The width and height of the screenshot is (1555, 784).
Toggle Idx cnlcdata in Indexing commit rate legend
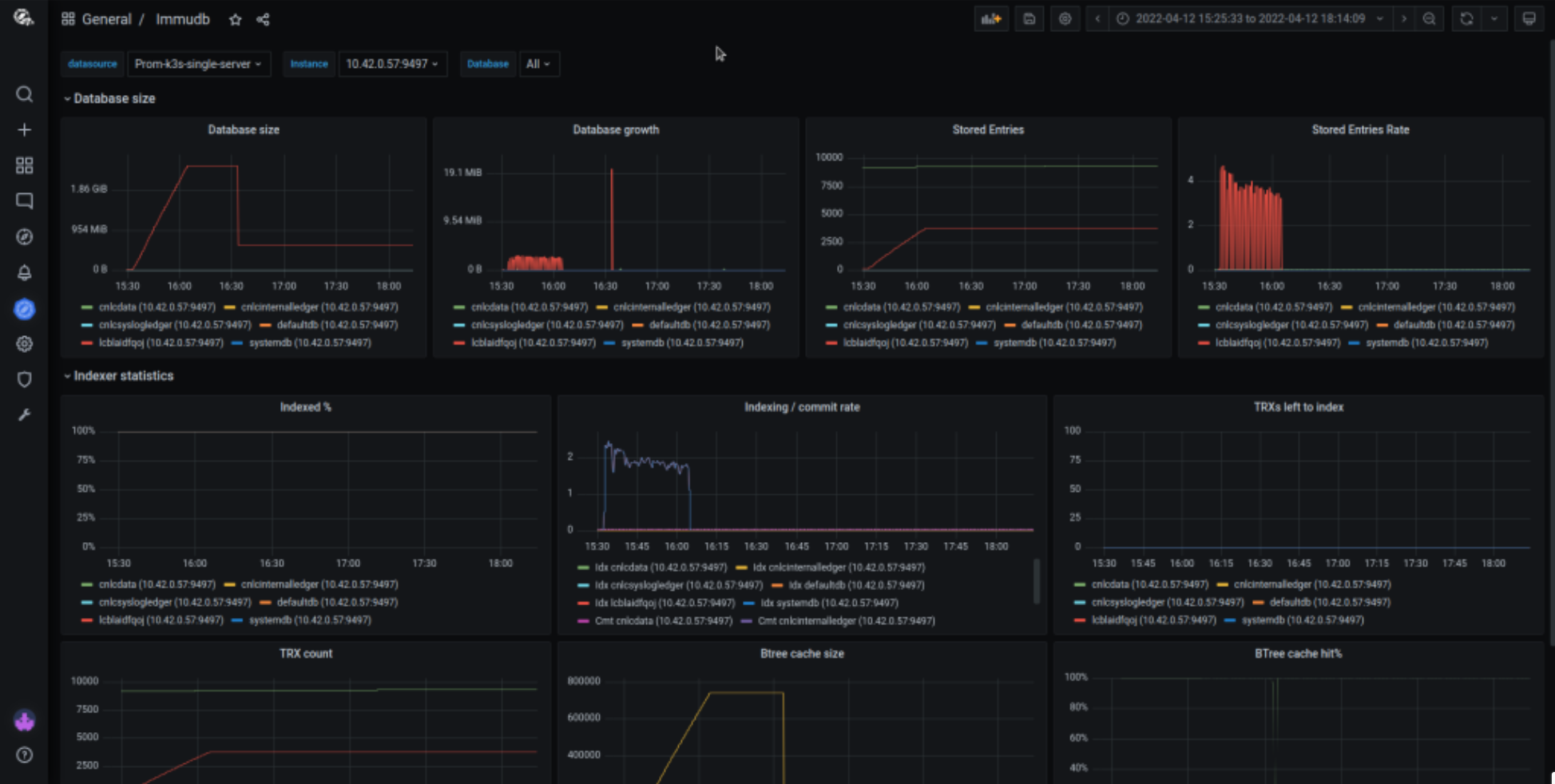660,568
